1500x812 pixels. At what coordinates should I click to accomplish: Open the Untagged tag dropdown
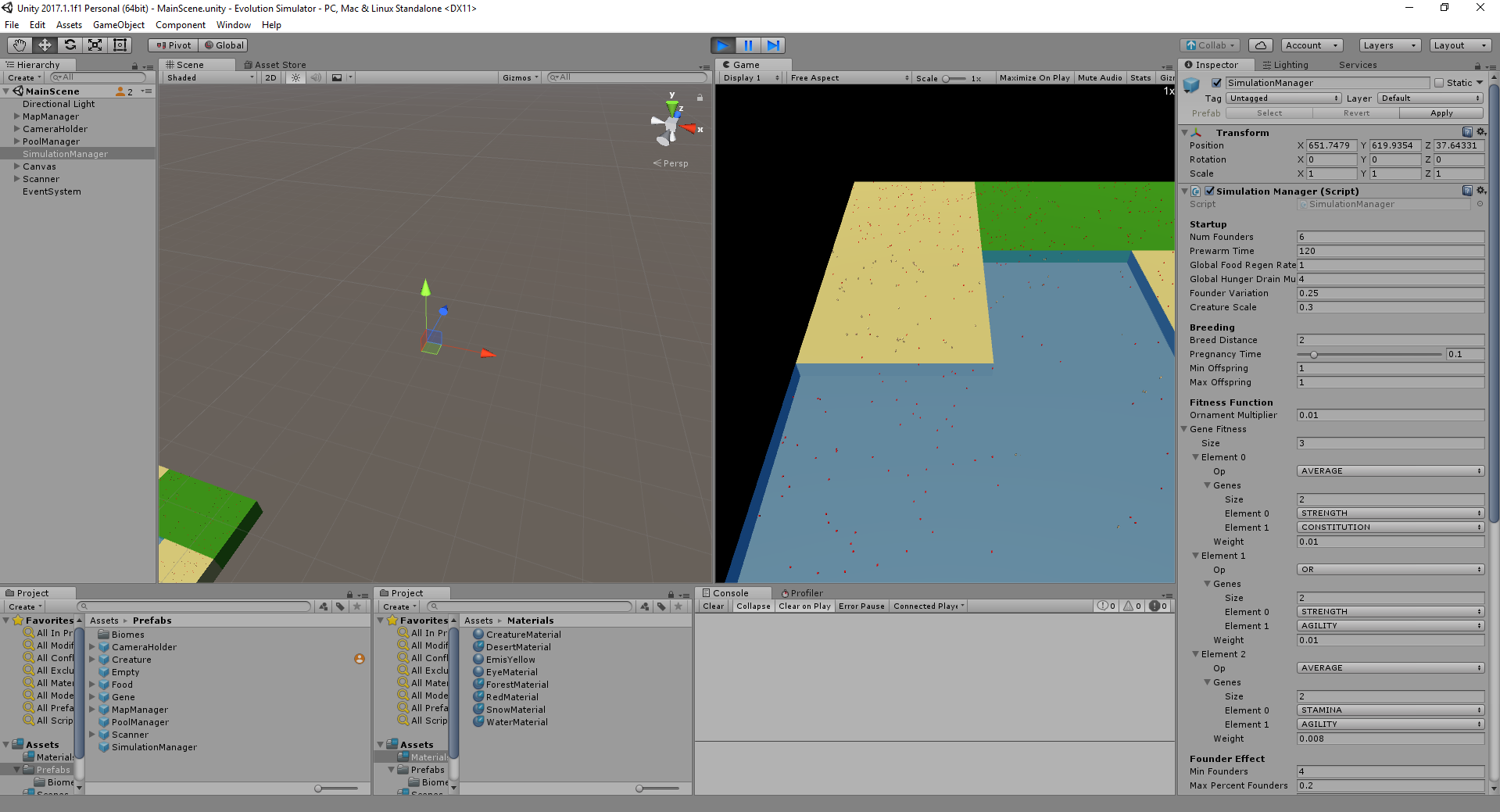pyautogui.click(x=1283, y=98)
